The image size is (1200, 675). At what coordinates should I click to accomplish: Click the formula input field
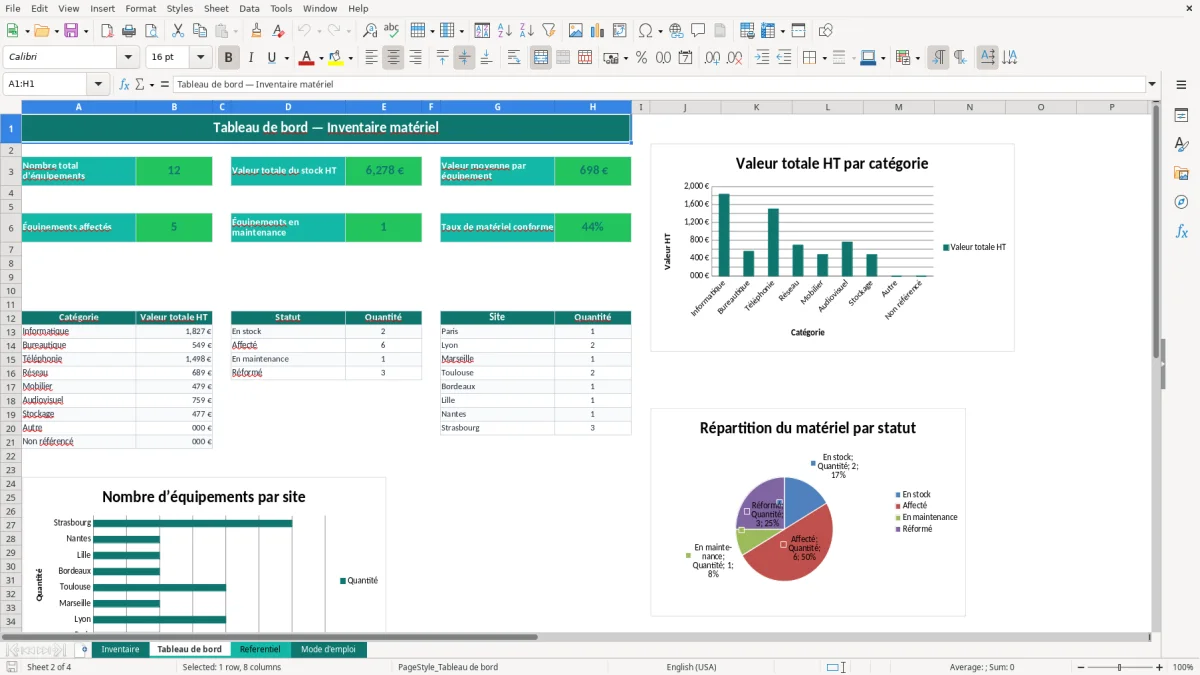658,84
